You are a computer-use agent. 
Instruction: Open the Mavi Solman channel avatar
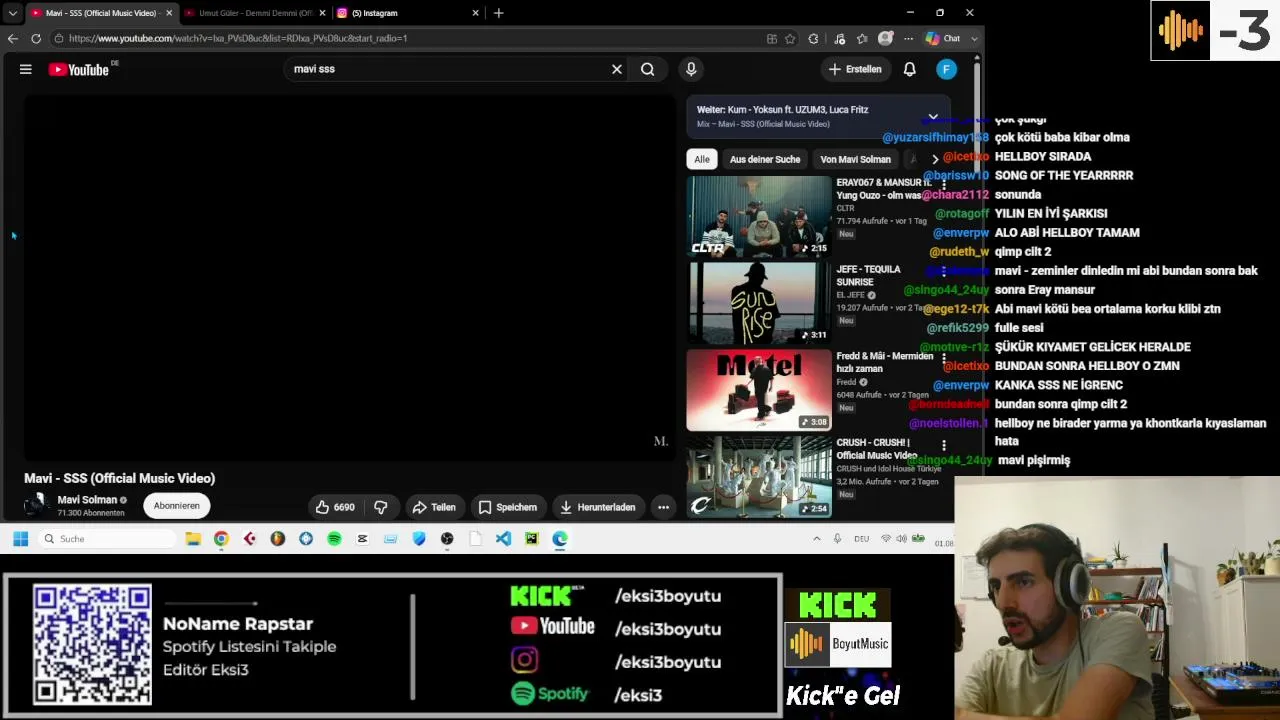37,505
